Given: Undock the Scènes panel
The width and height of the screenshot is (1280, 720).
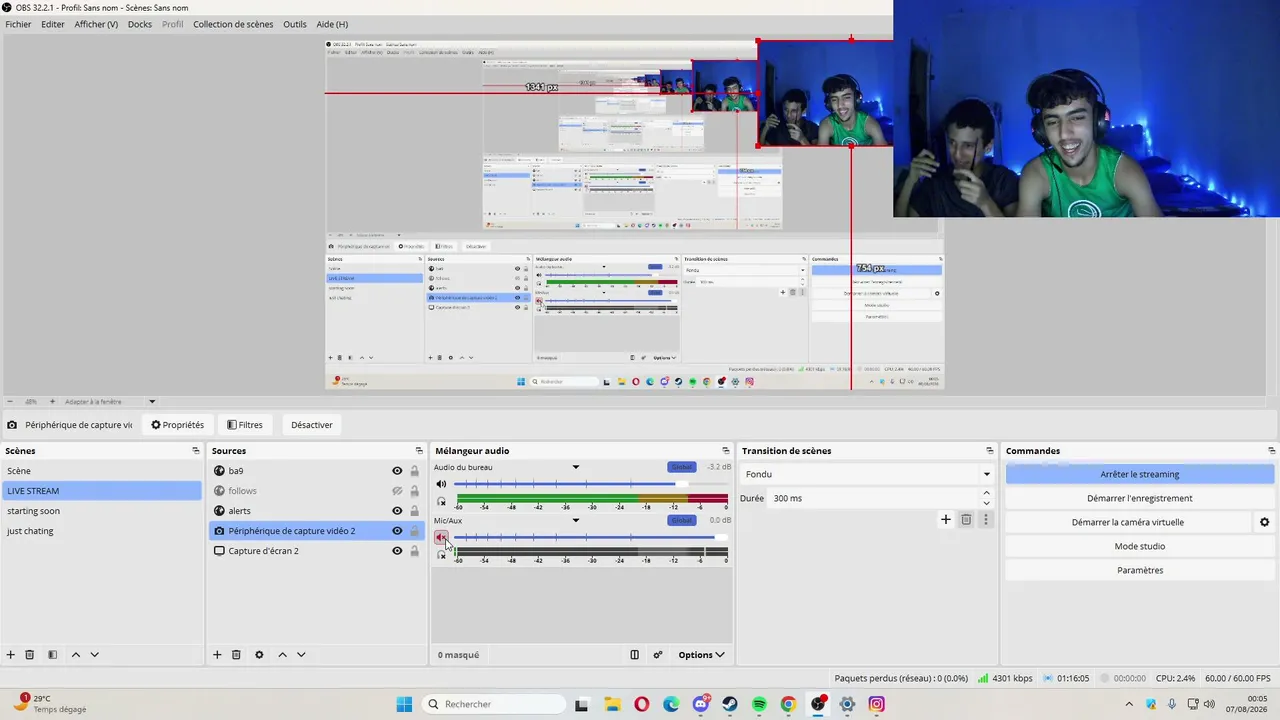Looking at the screenshot, I should click(x=196, y=451).
